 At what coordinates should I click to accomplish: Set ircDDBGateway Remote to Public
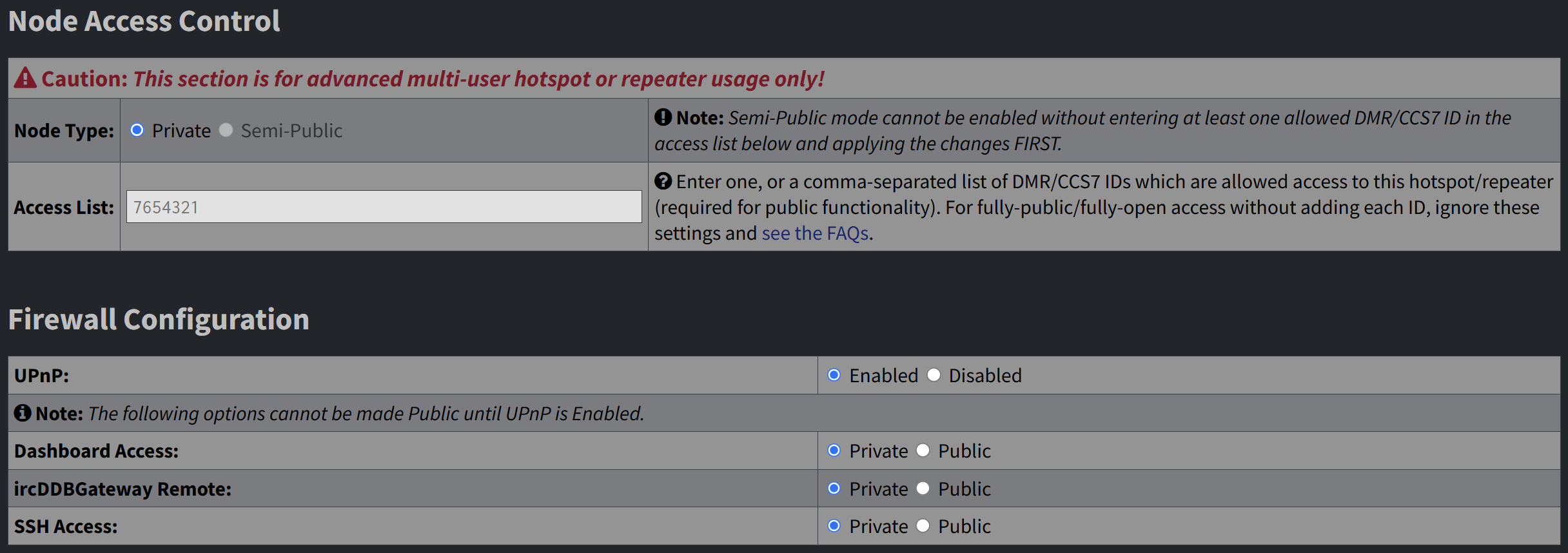click(x=923, y=489)
